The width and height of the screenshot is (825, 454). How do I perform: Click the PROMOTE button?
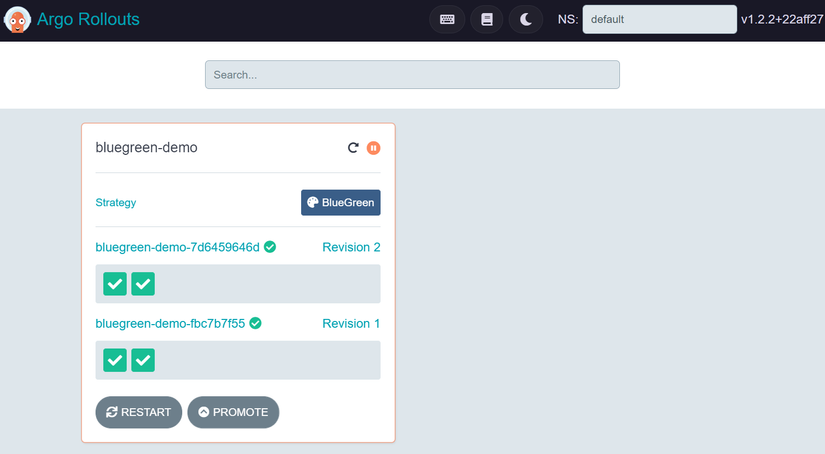[233, 412]
